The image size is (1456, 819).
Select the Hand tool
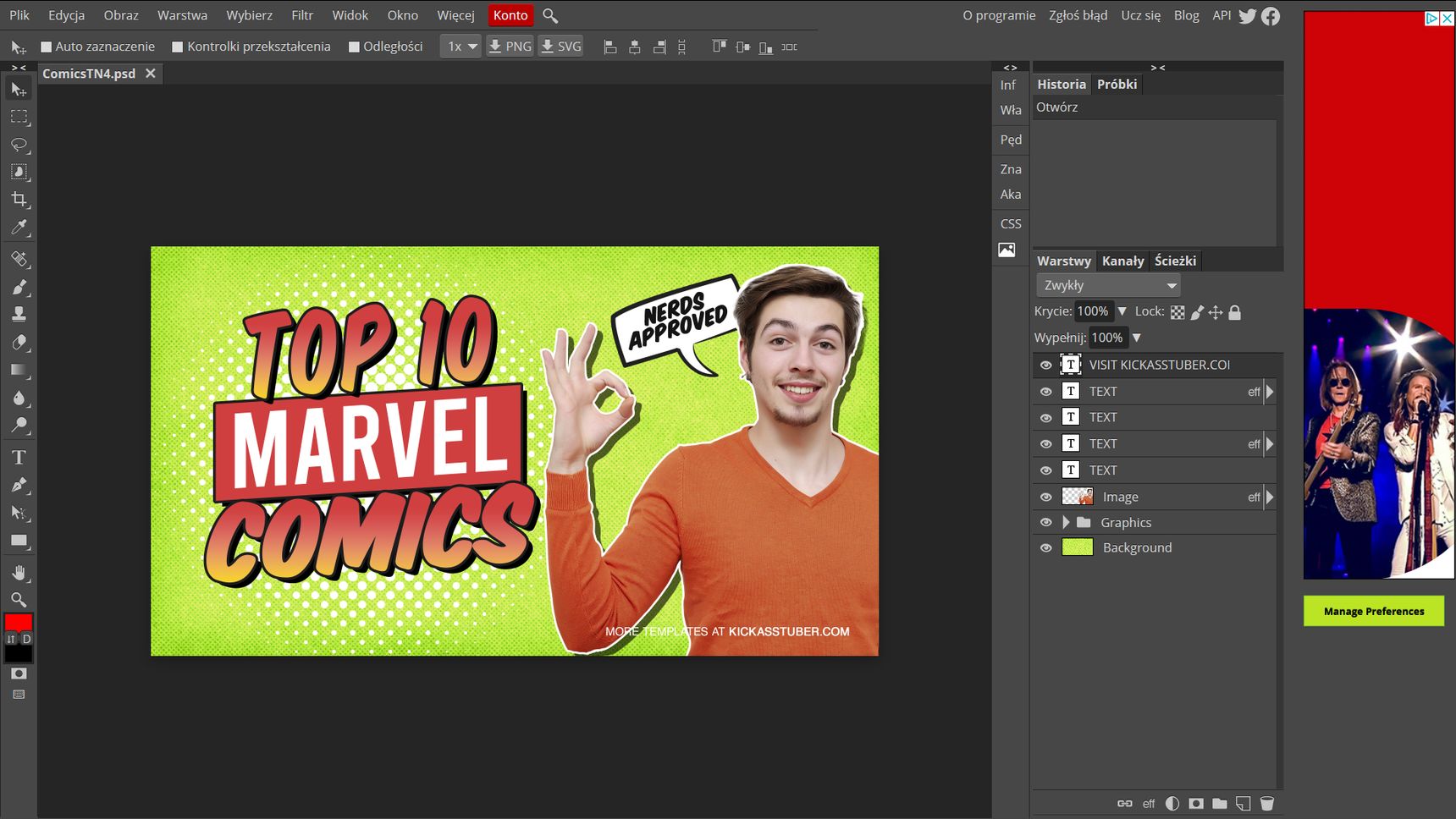point(19,573)
